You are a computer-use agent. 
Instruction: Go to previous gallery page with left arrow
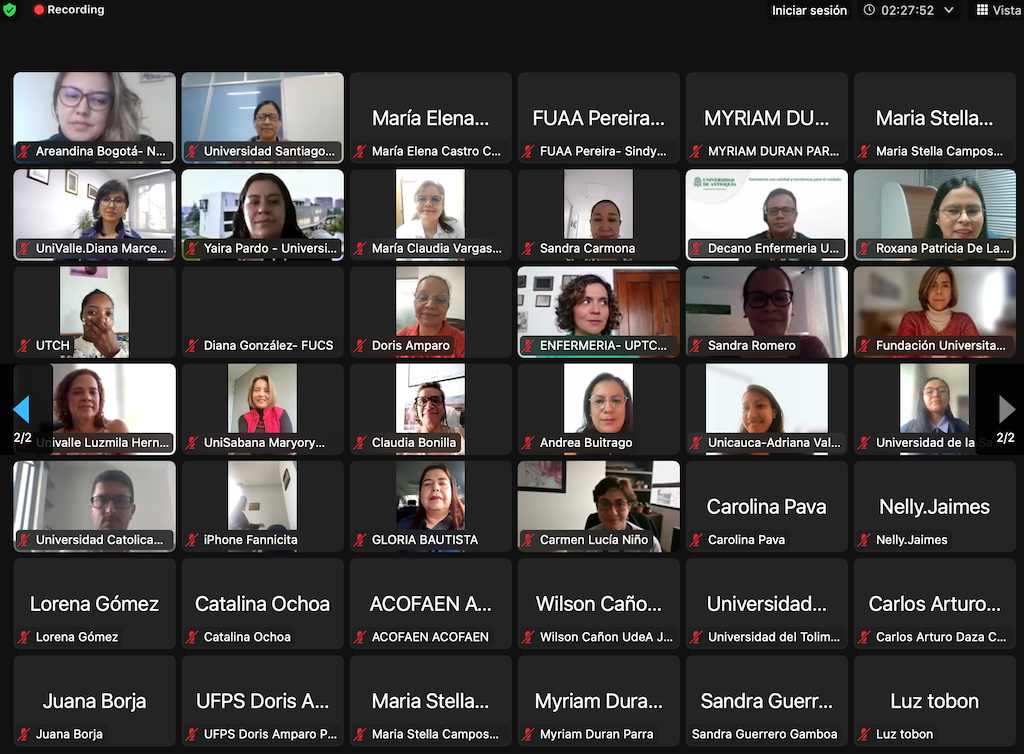(x=21, y=409)
